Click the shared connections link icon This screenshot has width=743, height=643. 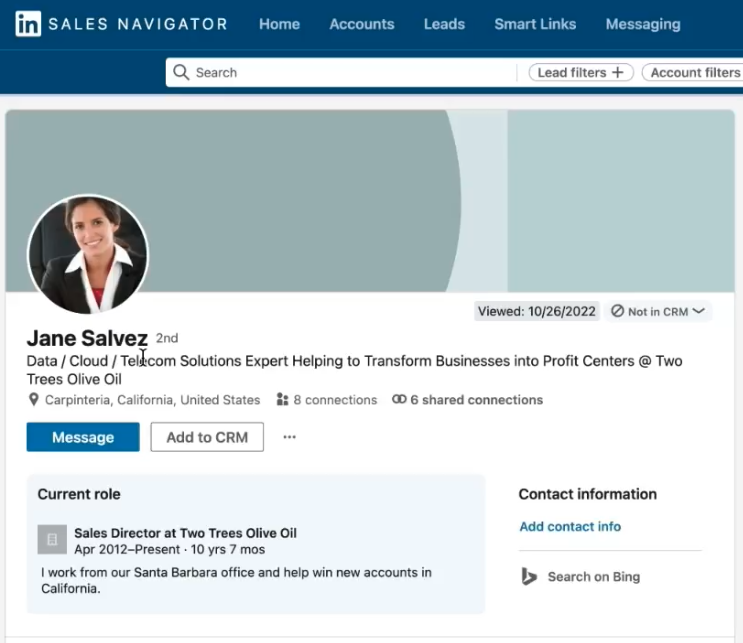(399, 400)
